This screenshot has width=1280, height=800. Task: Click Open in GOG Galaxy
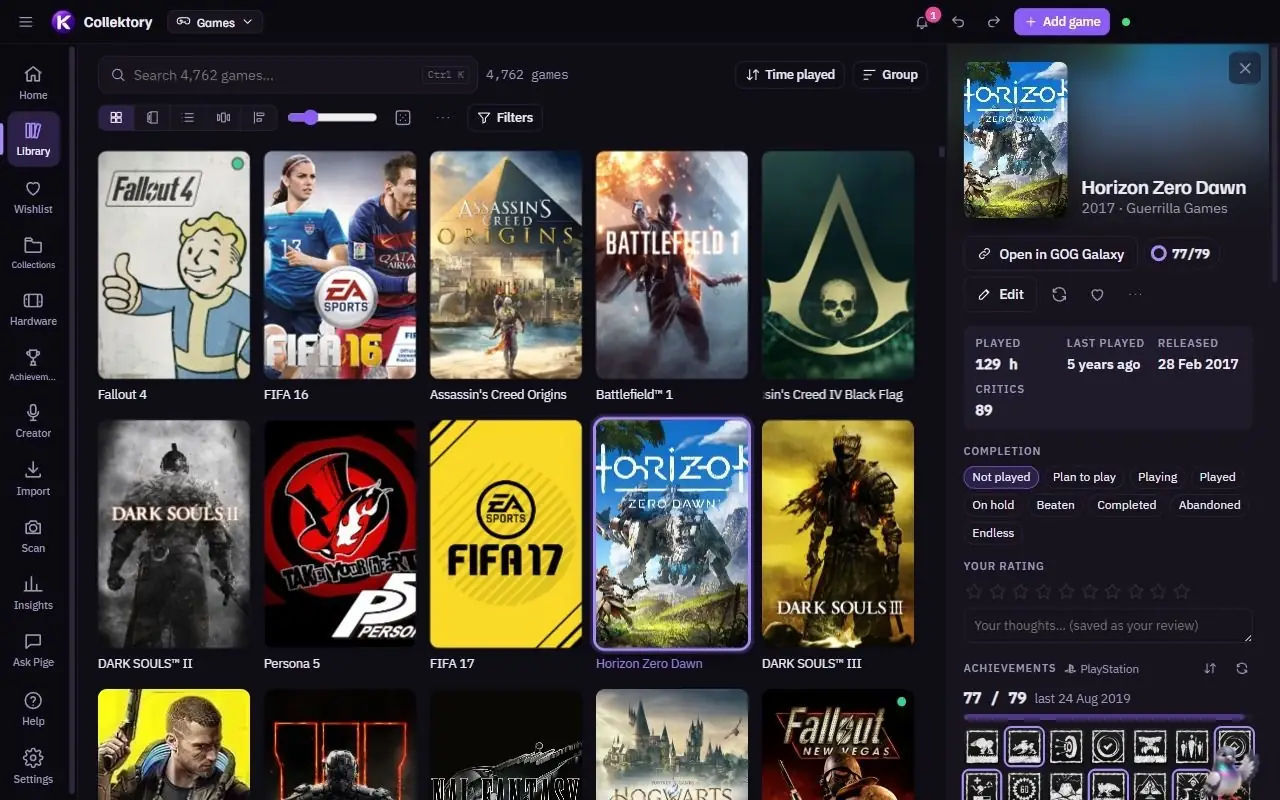tap(1050, 254)
